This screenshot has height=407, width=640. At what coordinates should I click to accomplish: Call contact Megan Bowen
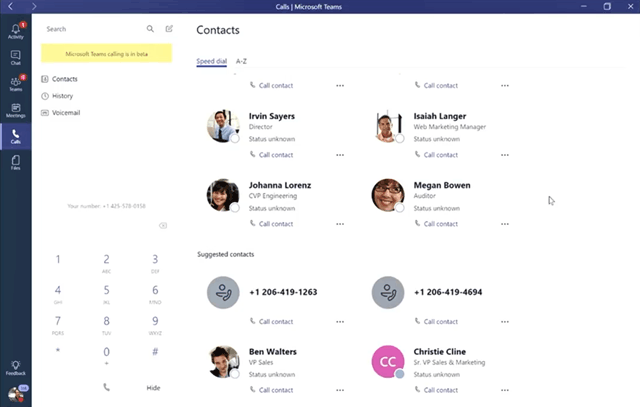436,224
